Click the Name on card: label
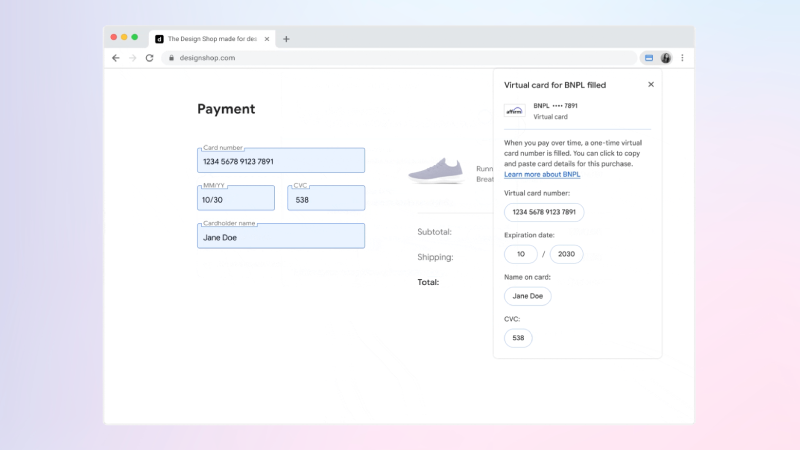The width and height of the screenshot is (800, 450). (527, 277)
